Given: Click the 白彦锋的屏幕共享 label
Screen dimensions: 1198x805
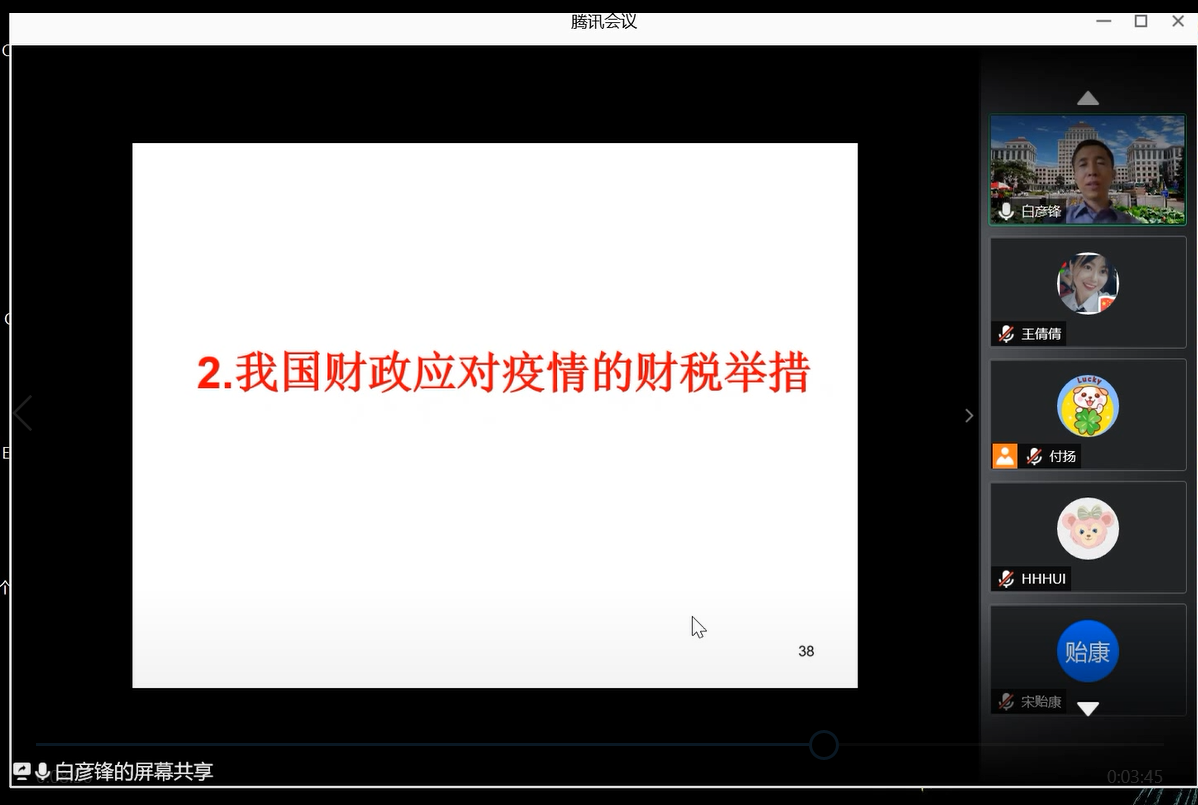Looking at the screenshot, I should point(134,771).
